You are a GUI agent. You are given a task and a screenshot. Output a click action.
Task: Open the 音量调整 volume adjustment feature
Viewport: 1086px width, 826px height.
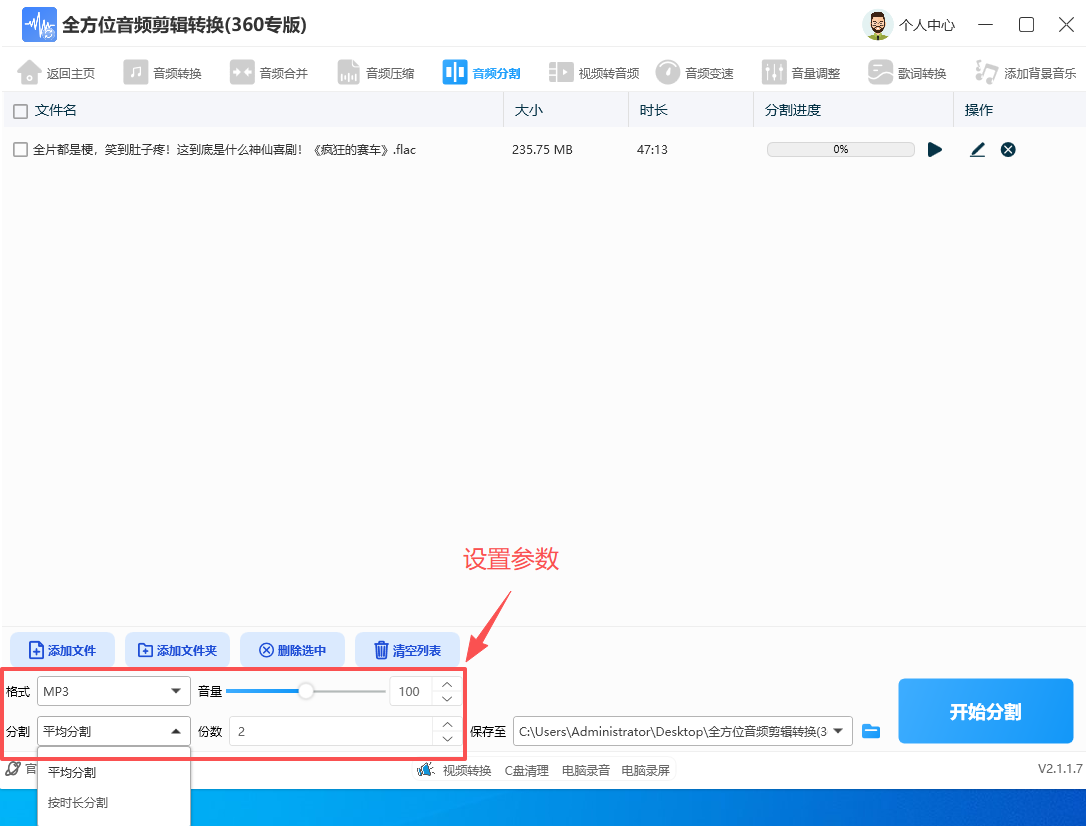click(x=799, y=71)
